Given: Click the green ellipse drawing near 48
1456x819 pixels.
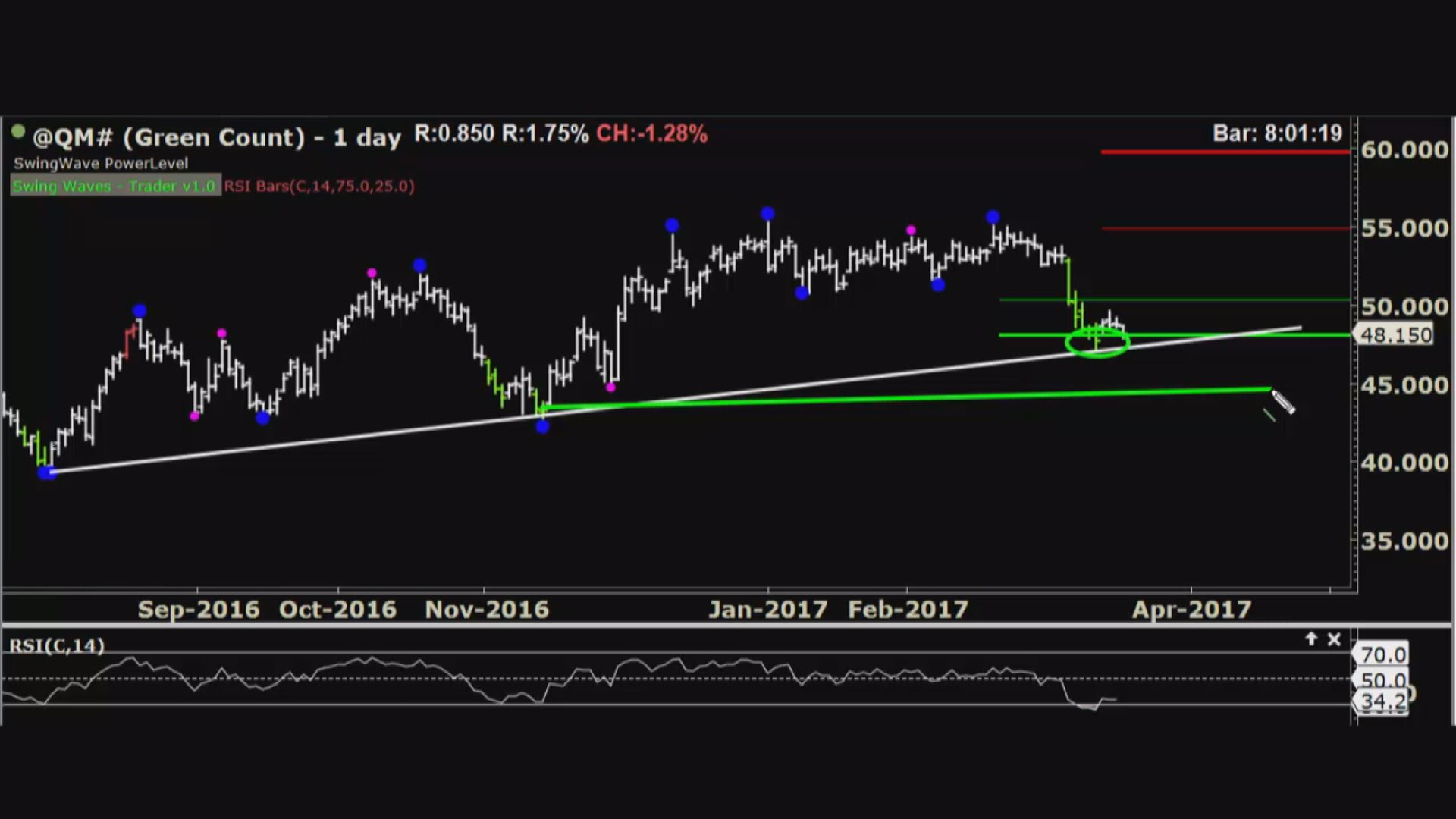Looking at the screenshot, I should tap(1097, 343).
